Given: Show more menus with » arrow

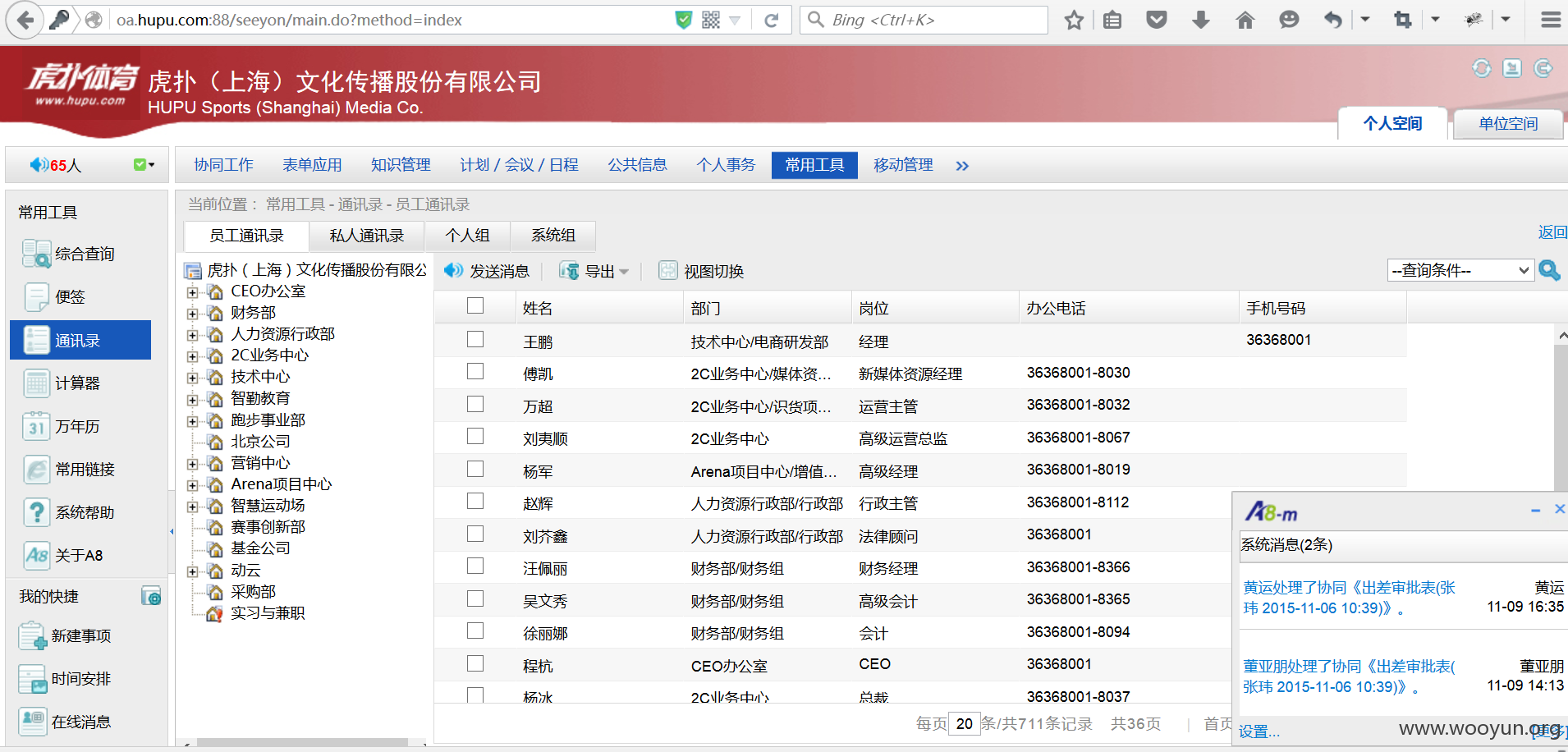Looking at the screenshot, I should pyautogui.click(x=962, y=166).
